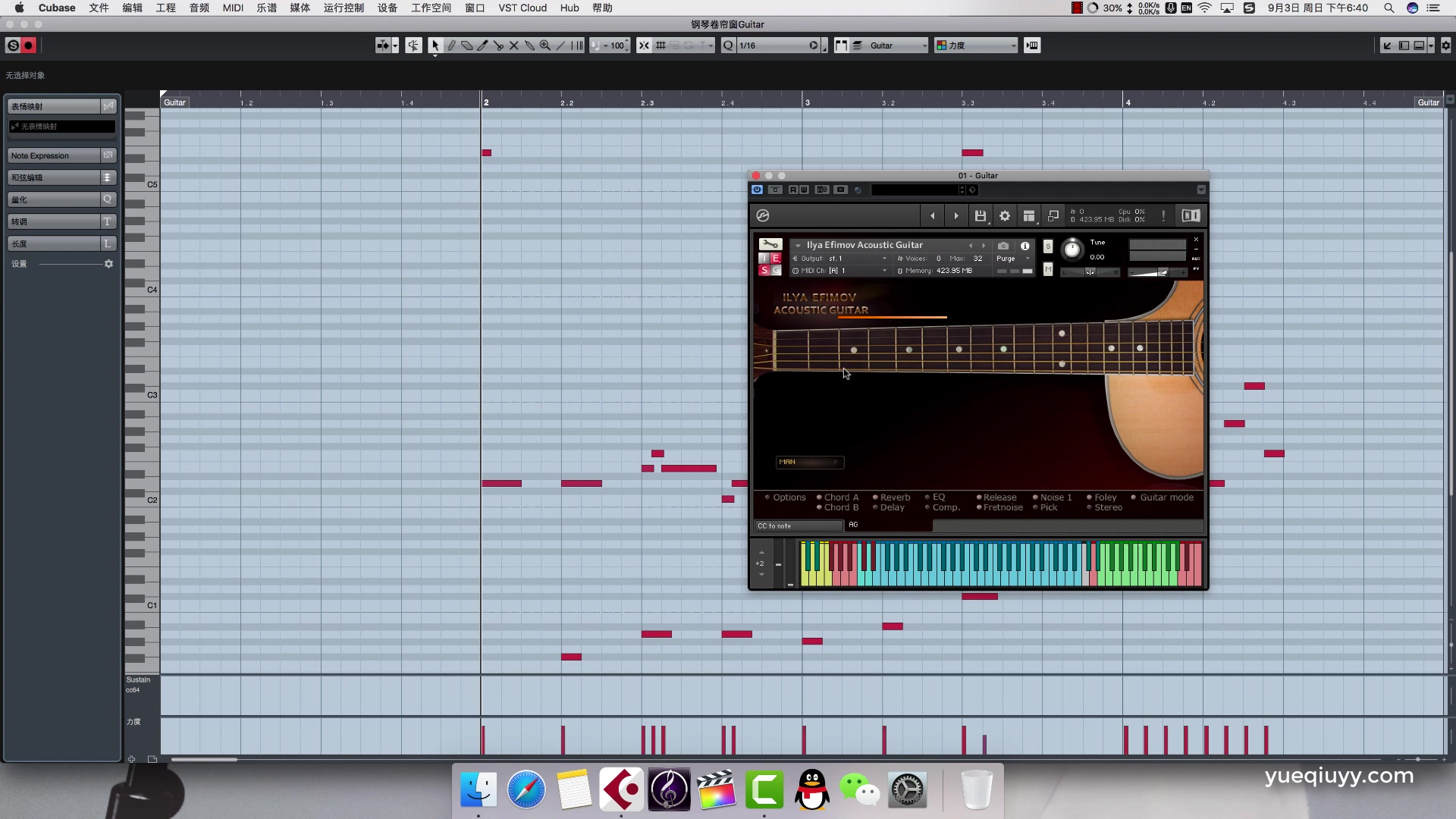This screenshot has width=1456, height=819.
Task: Toggle Acoustic Feedback speaker icon
Action: tap(413, 45)
